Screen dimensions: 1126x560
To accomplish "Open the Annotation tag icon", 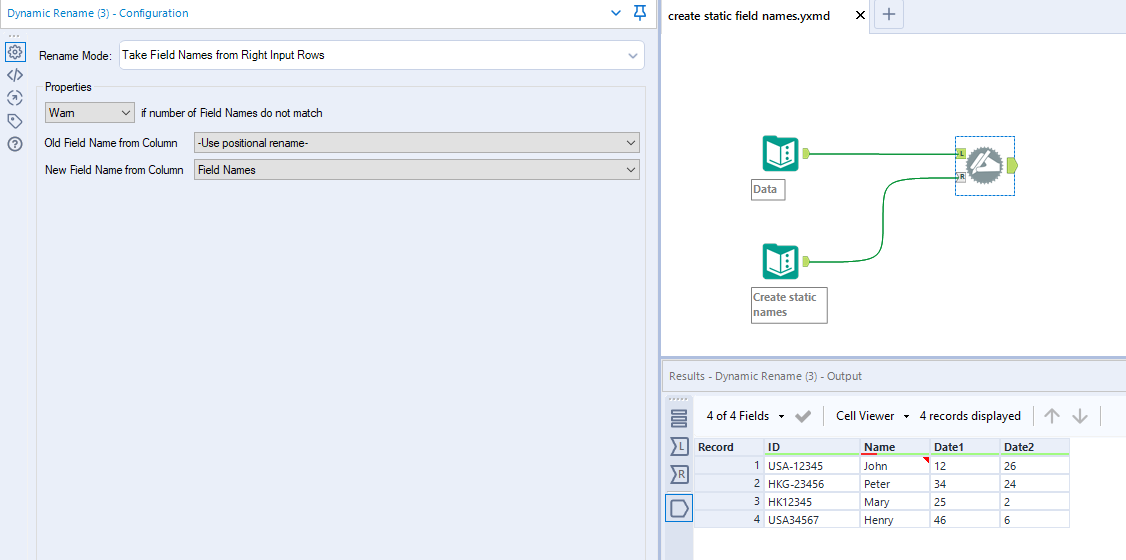I will pos(15,121).
